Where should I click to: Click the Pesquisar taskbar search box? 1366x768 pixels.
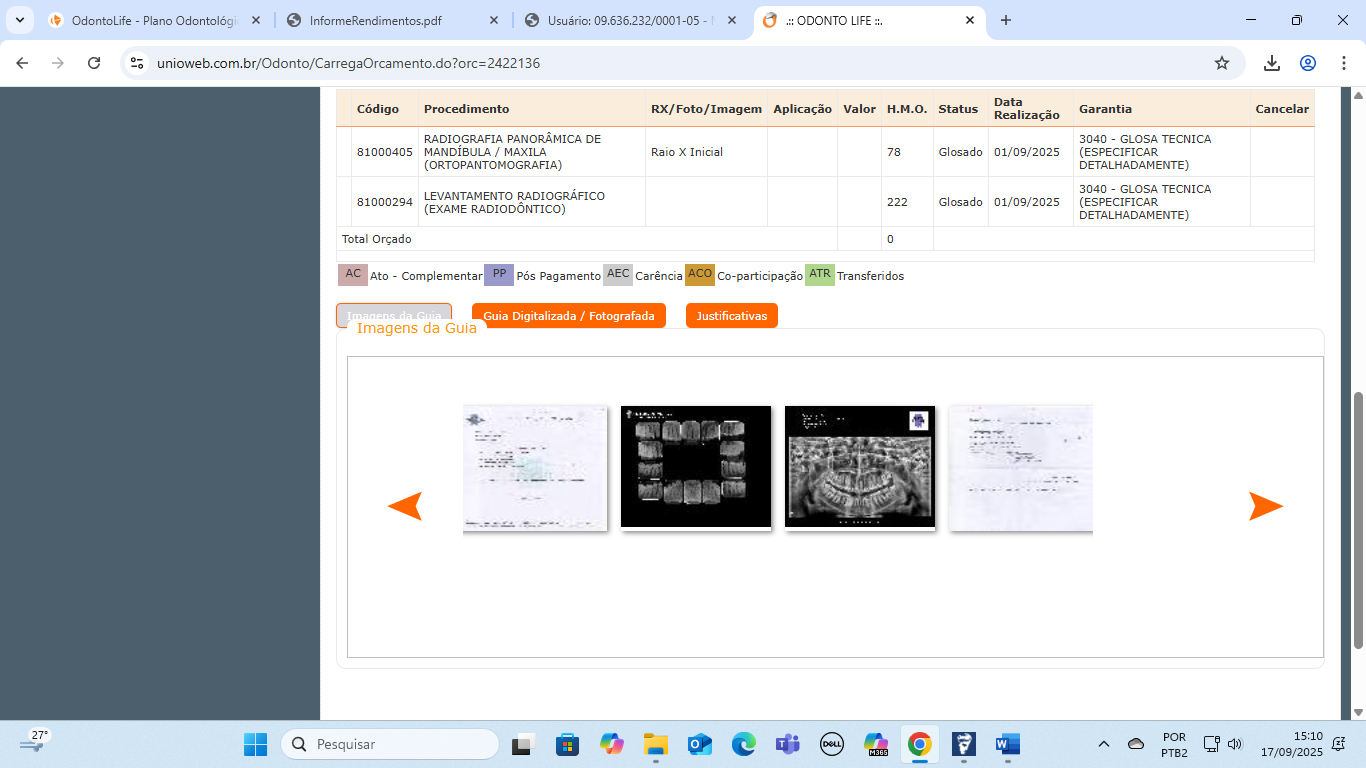pyautogui.click(x=390, y=744)
